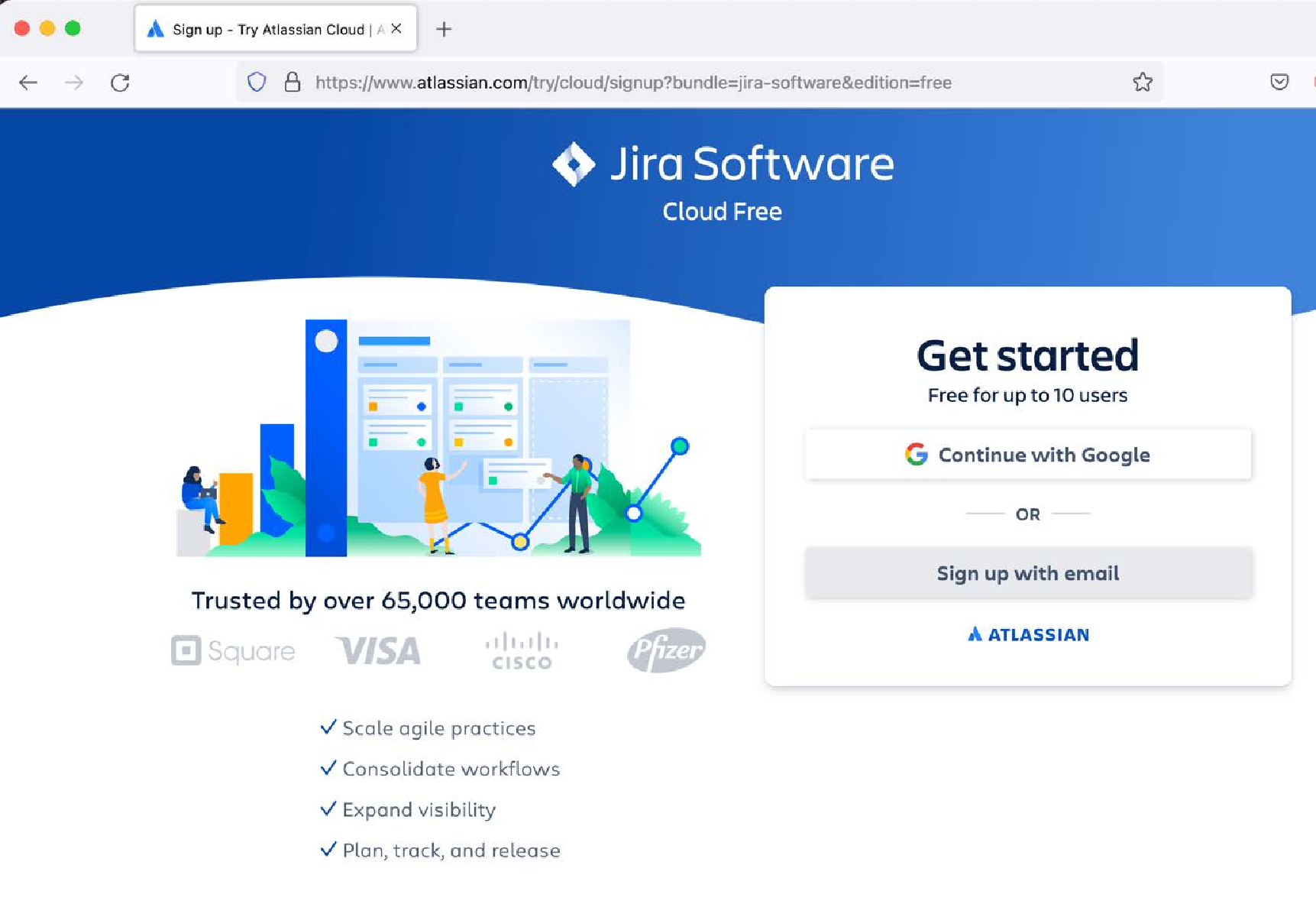Click the padlock site security icon
This screenshot has height=917, width=1316.
point(292,82)
